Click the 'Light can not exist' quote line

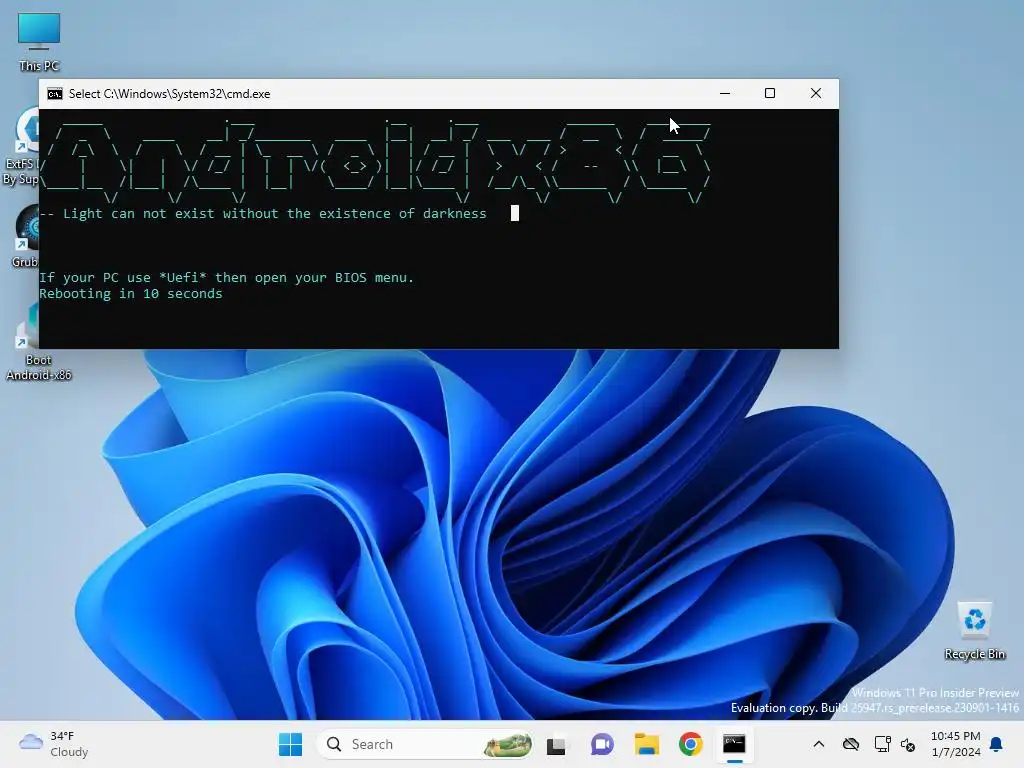click(263, 214)
